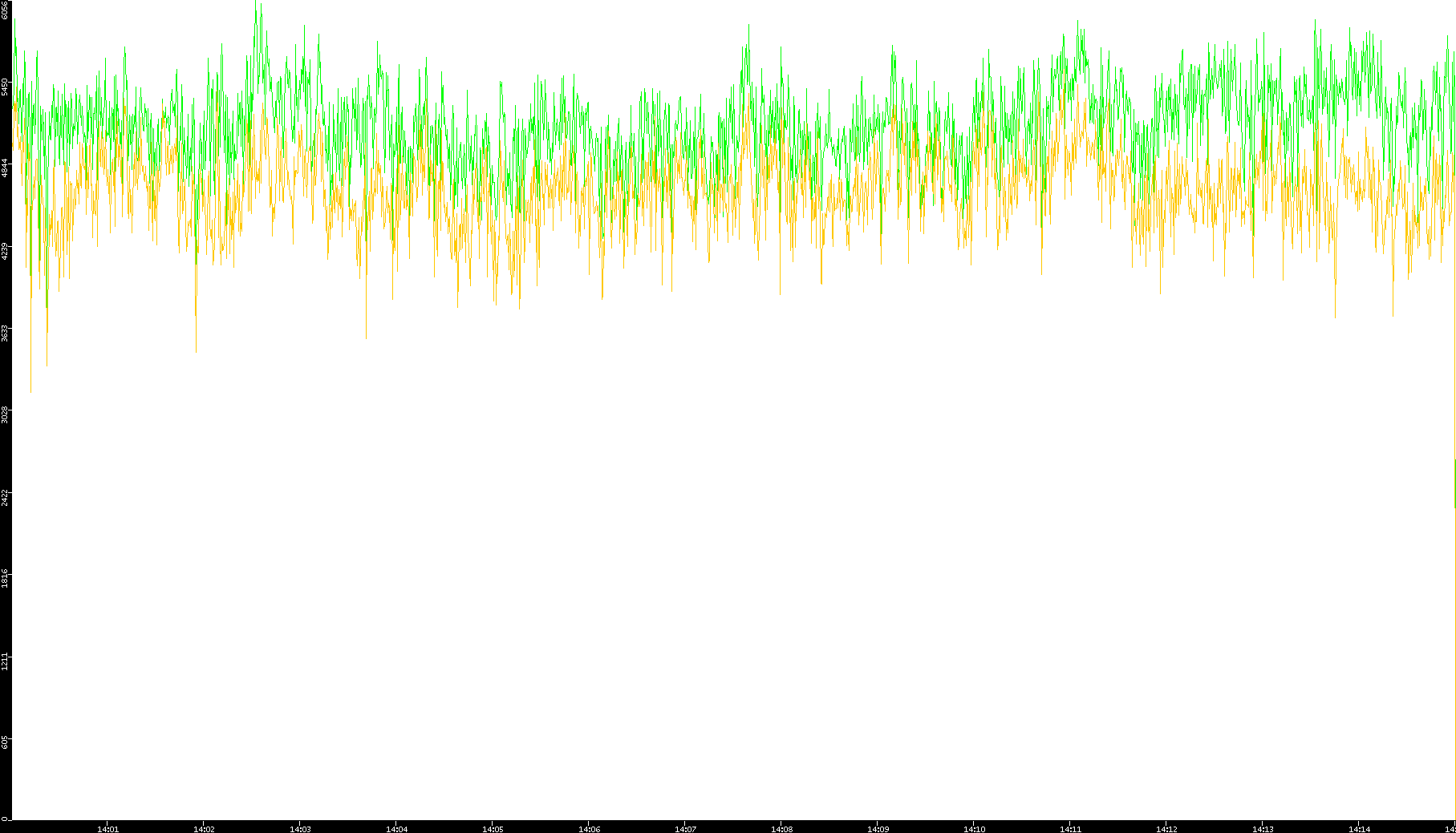Click the 4239 vertical axis label
Viewport: 1456px width, 833px height.
6,251
